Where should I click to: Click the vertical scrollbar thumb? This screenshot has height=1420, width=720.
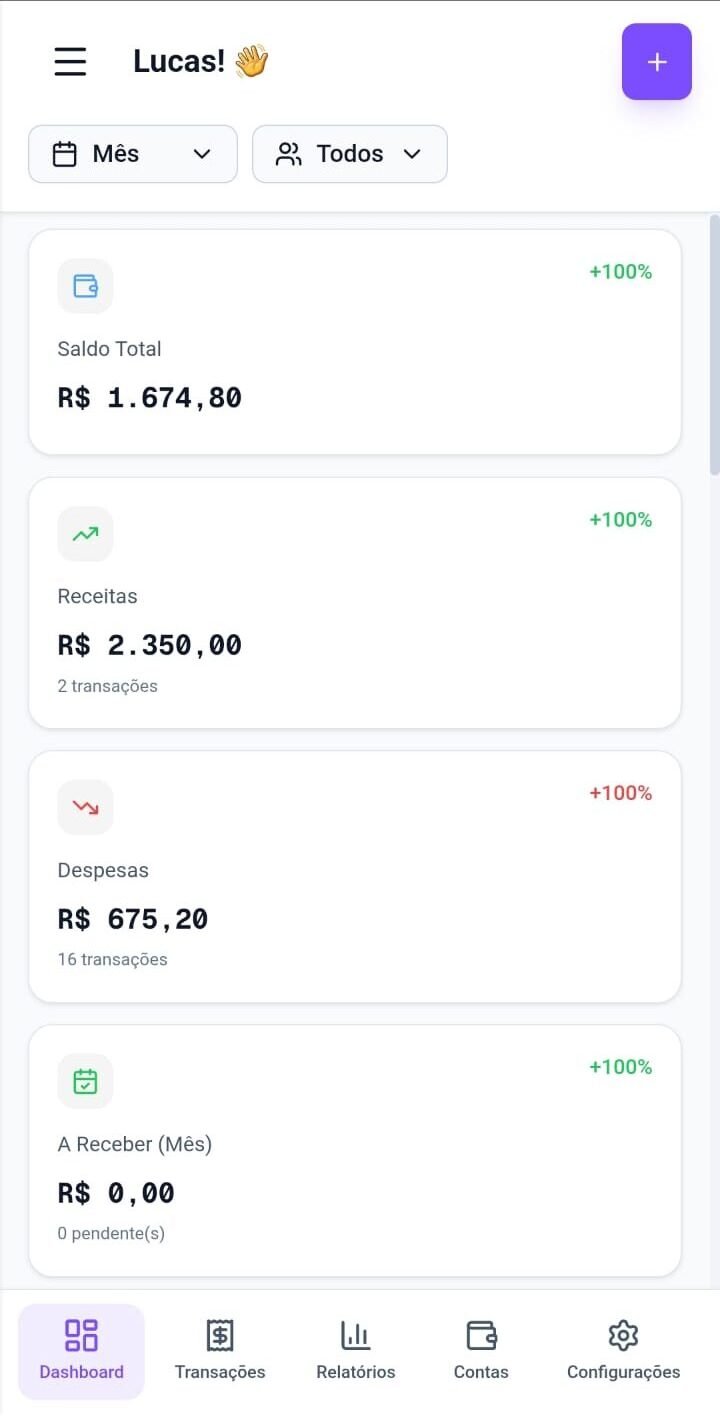714,345
